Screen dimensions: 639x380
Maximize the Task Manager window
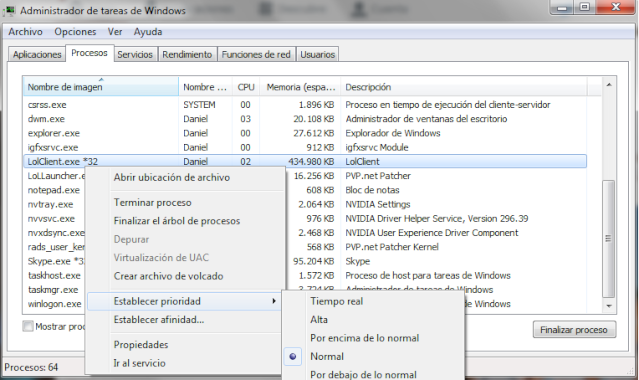[x=585, y=7]
